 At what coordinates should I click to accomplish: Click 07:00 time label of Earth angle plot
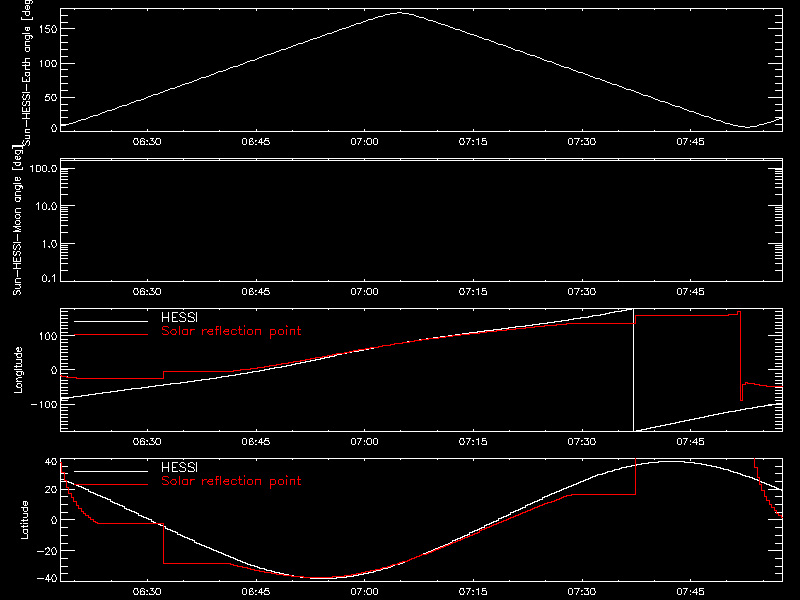364,142
